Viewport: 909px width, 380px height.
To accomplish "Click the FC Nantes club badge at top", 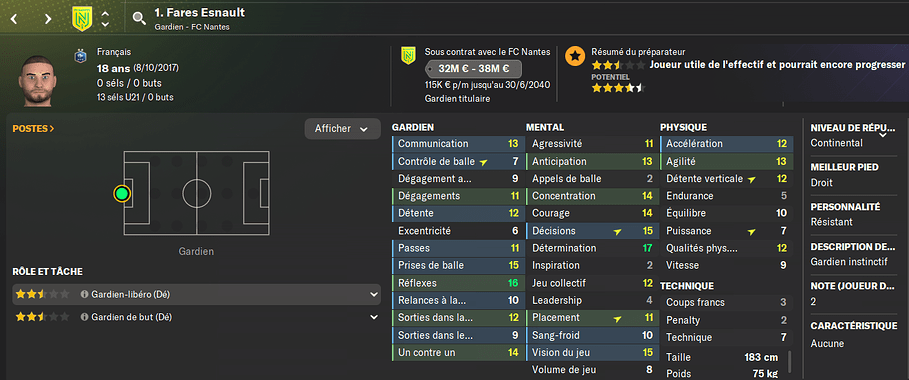I will [82, 19].
